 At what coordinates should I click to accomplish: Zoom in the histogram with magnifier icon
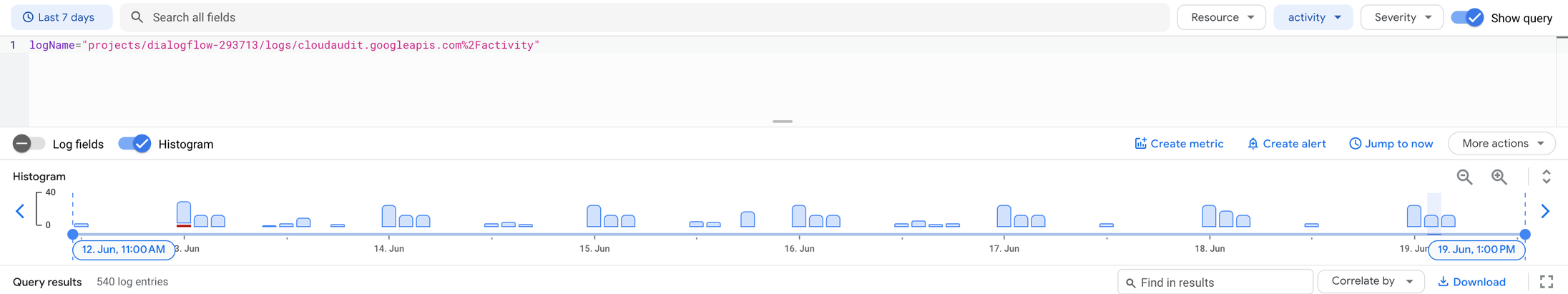point(1499,177)
